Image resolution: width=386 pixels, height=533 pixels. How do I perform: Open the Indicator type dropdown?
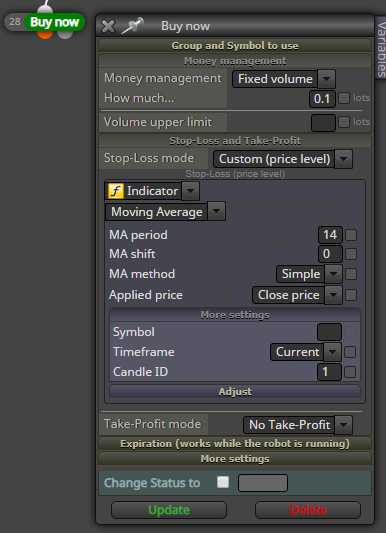point(152,191)
